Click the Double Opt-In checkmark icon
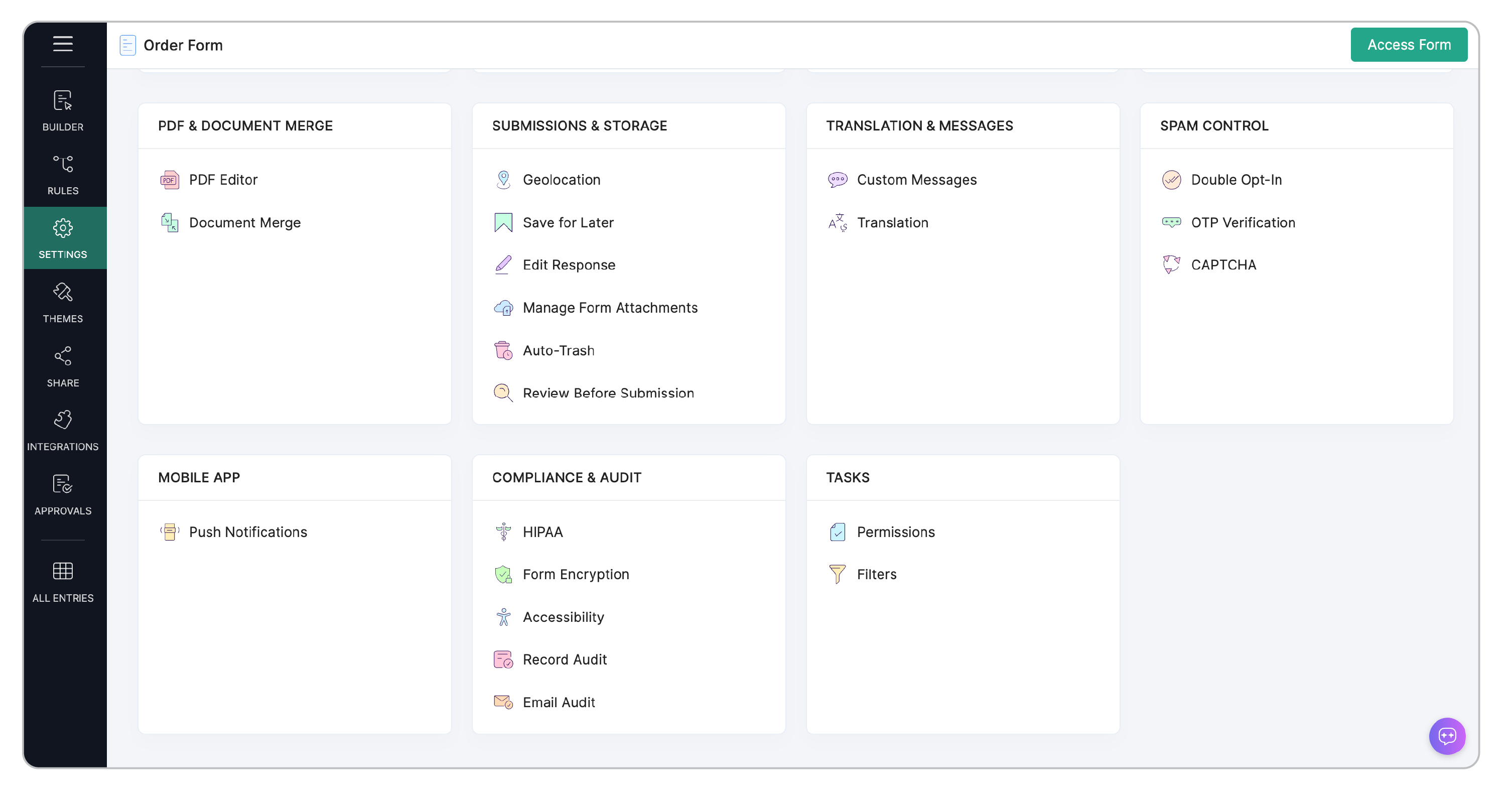Screen dimensions: 1512x797 [1171, 180]
